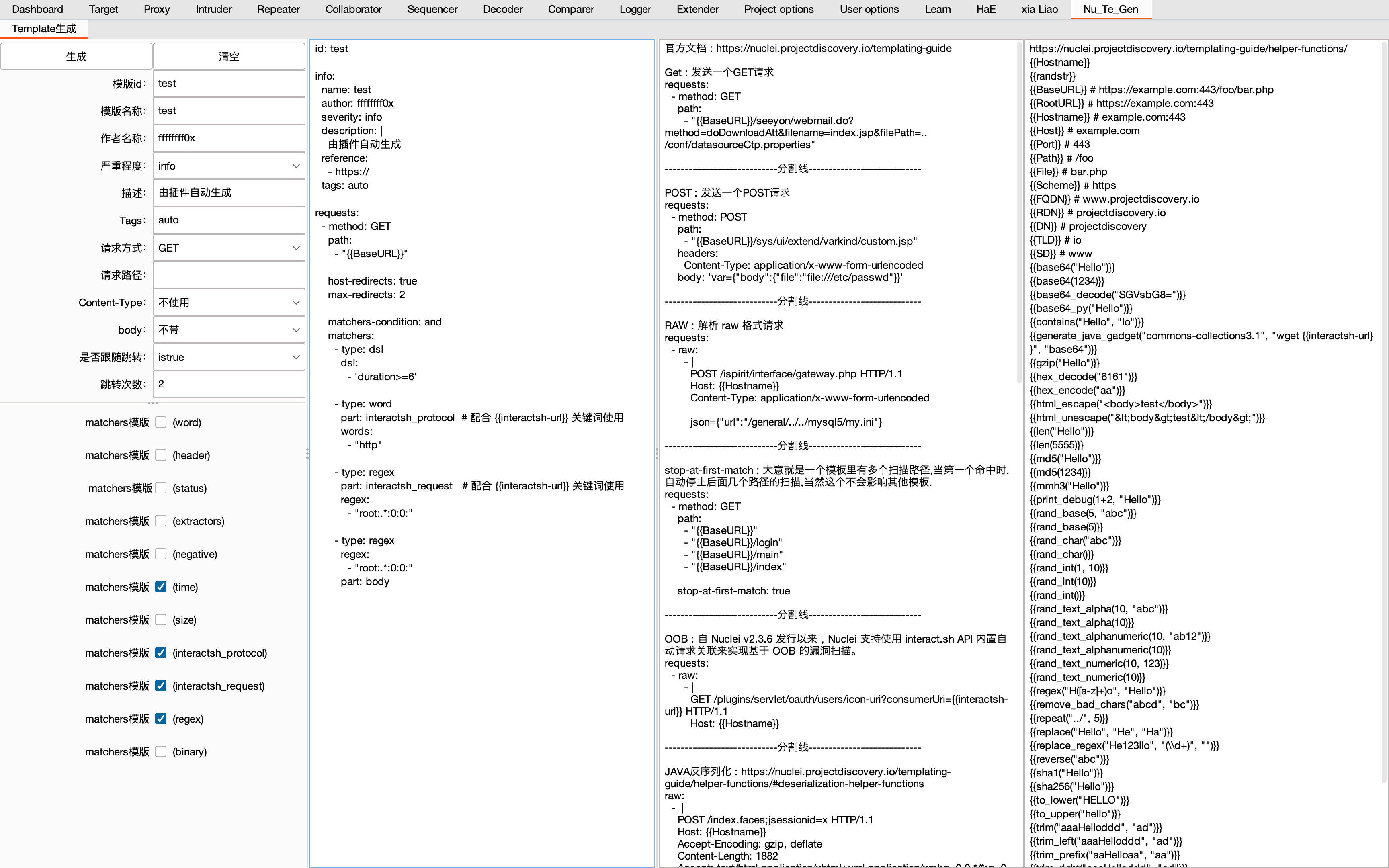This screenshot has width=1389, height=868.
Task: Enable the matchers (word) checkbox
Action: [x=161, y=422]
